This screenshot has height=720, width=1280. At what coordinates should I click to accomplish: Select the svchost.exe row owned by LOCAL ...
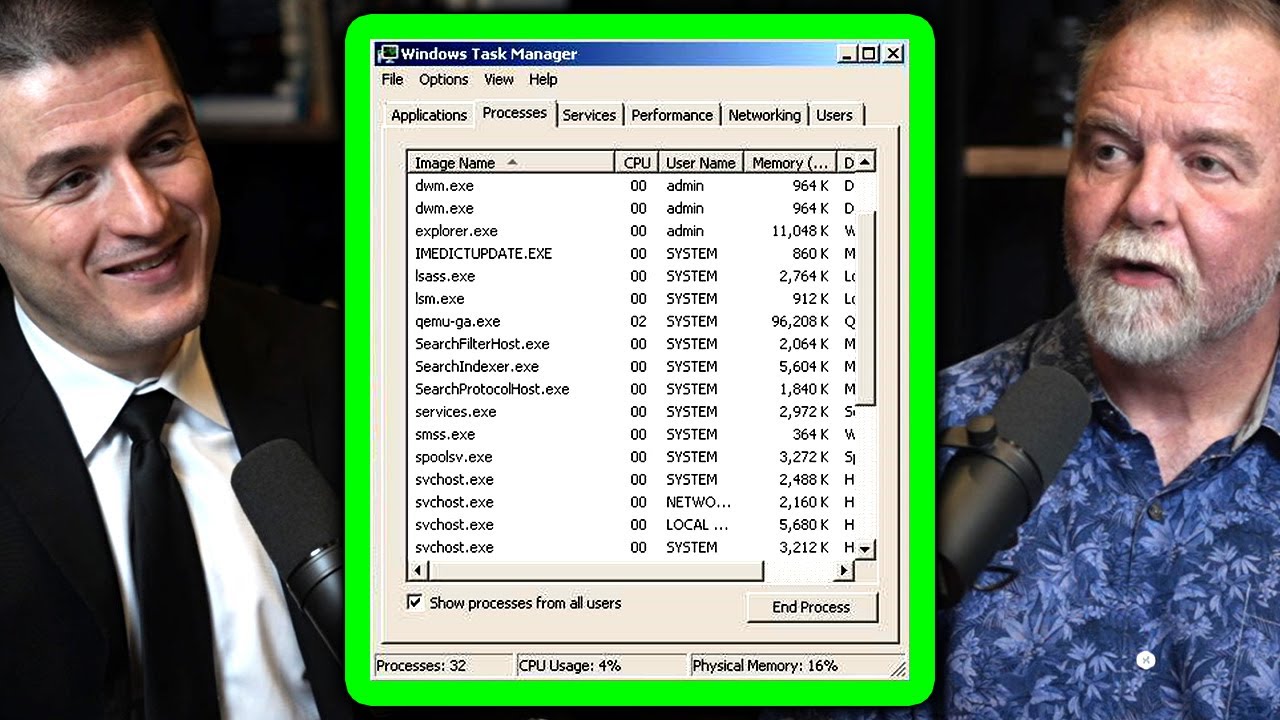click(632, 525)
